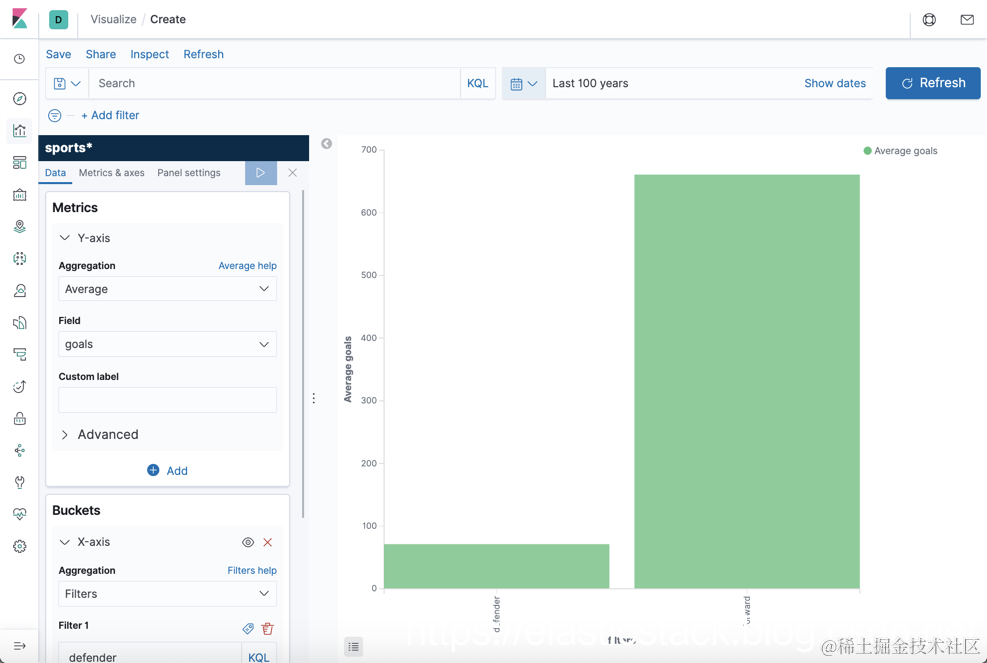The height and width of the screenshot is (663, 987).
Task: Open the Average aggregation dropdown
Action: [167, 289]
